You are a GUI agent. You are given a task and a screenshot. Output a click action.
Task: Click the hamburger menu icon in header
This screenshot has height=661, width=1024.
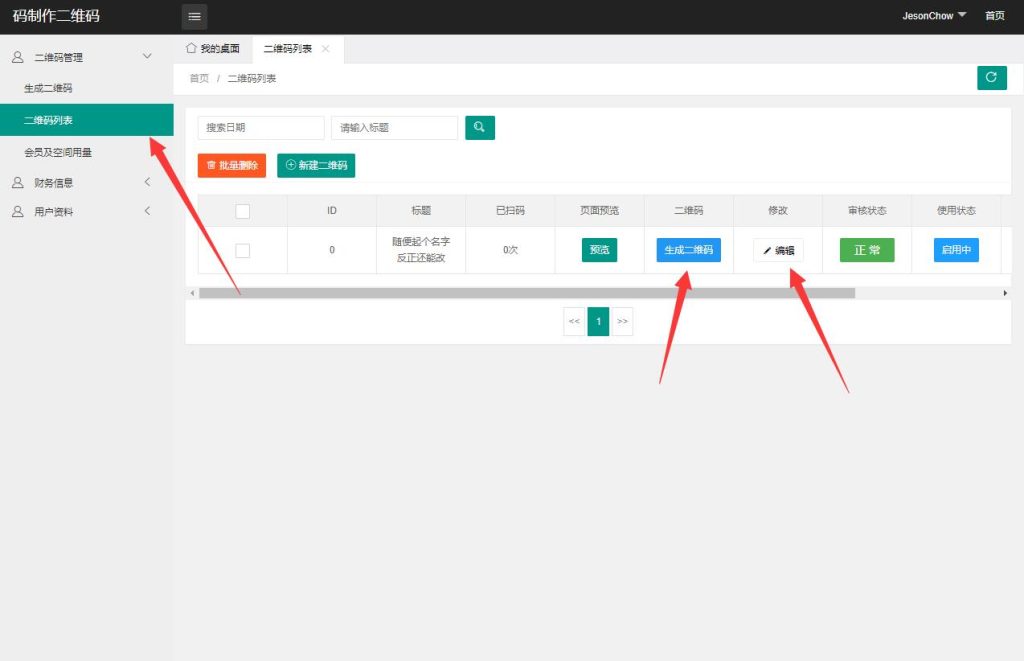coord(194,16)
